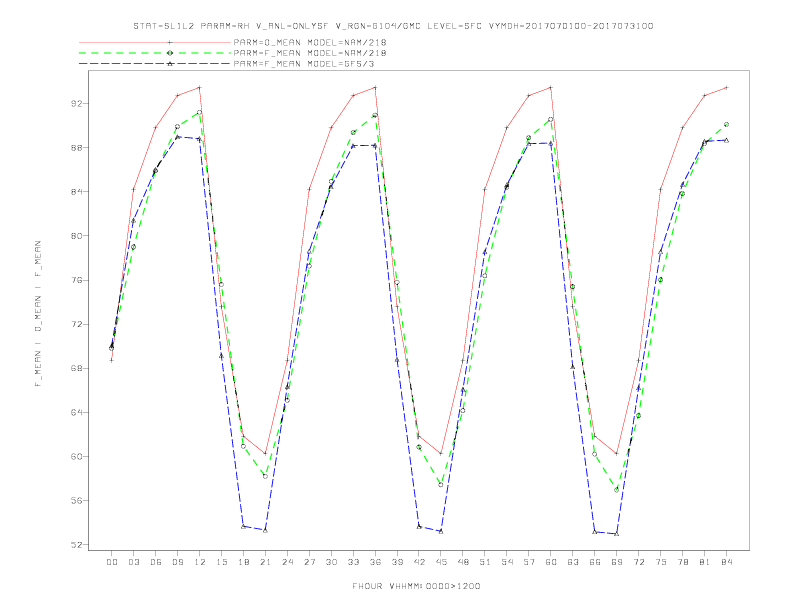Click y-axis tick value 60
792x612 pixels.
point(79,456)
